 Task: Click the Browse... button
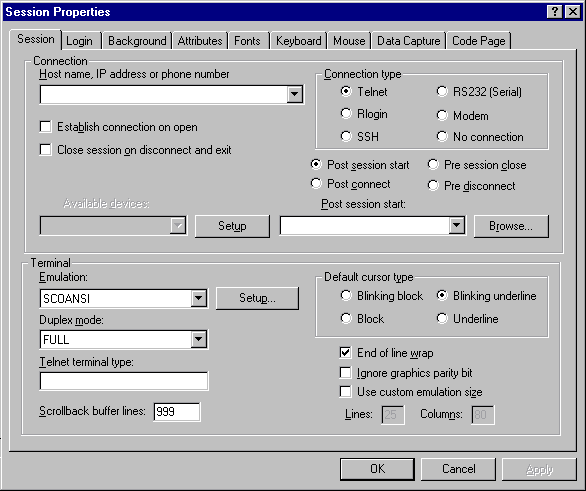(511, 226)
